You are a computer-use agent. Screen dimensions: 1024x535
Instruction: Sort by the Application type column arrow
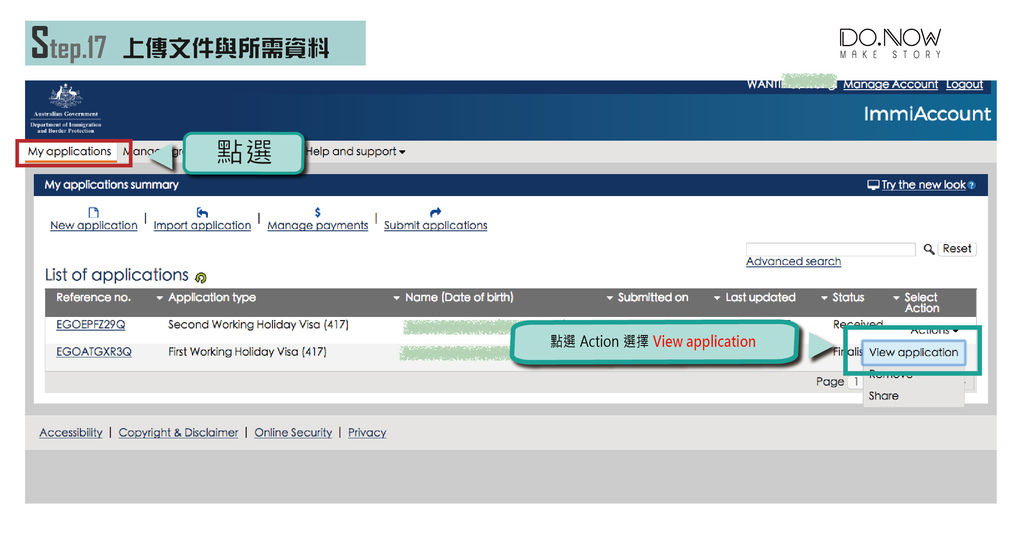159,298
